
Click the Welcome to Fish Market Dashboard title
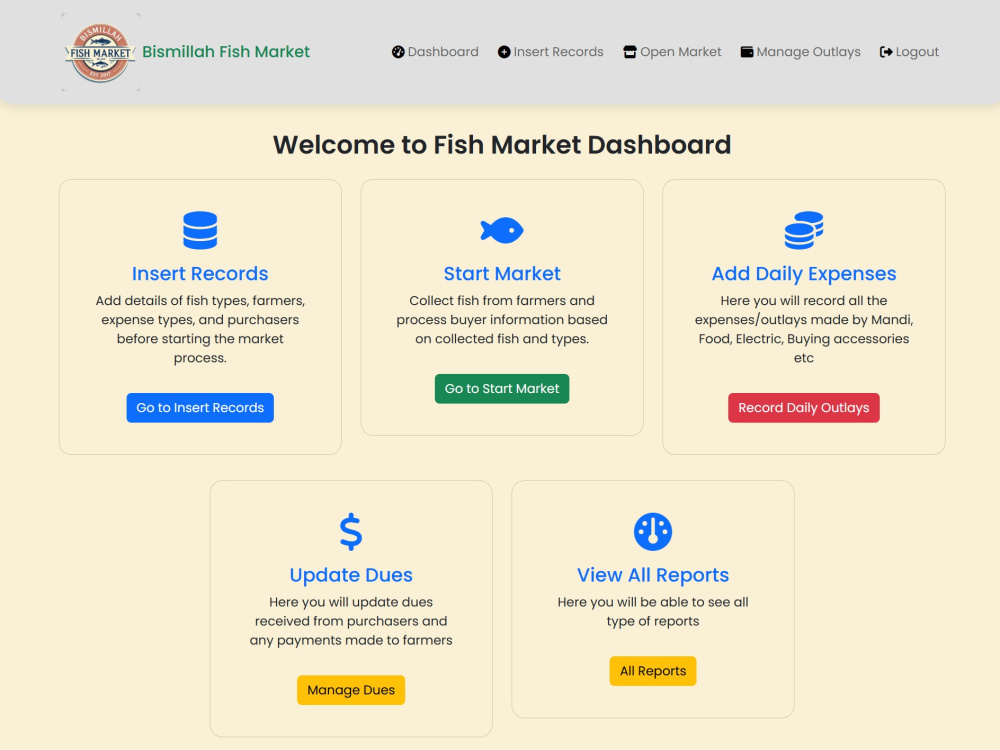click(x=502, y=145)
